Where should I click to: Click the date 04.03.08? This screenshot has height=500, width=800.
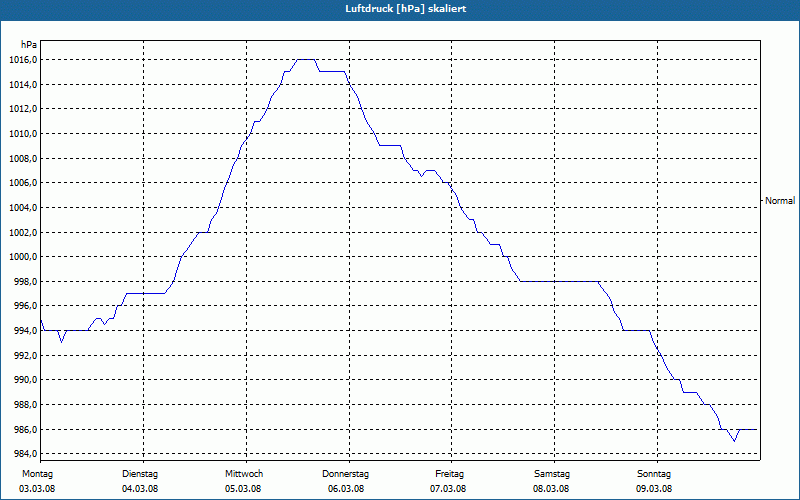pyautogui.click(x=140, y=489)
